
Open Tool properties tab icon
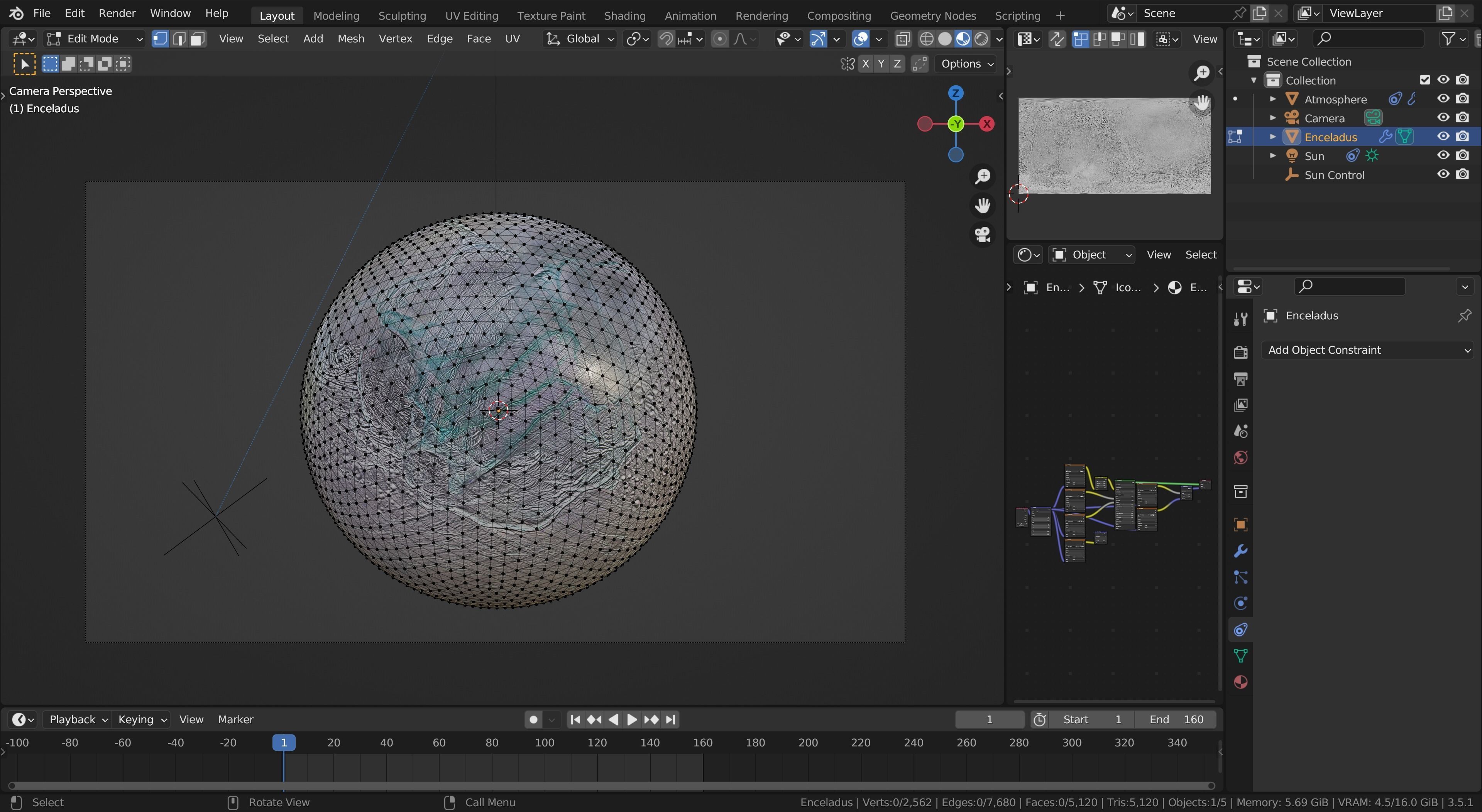point(1240,319)
